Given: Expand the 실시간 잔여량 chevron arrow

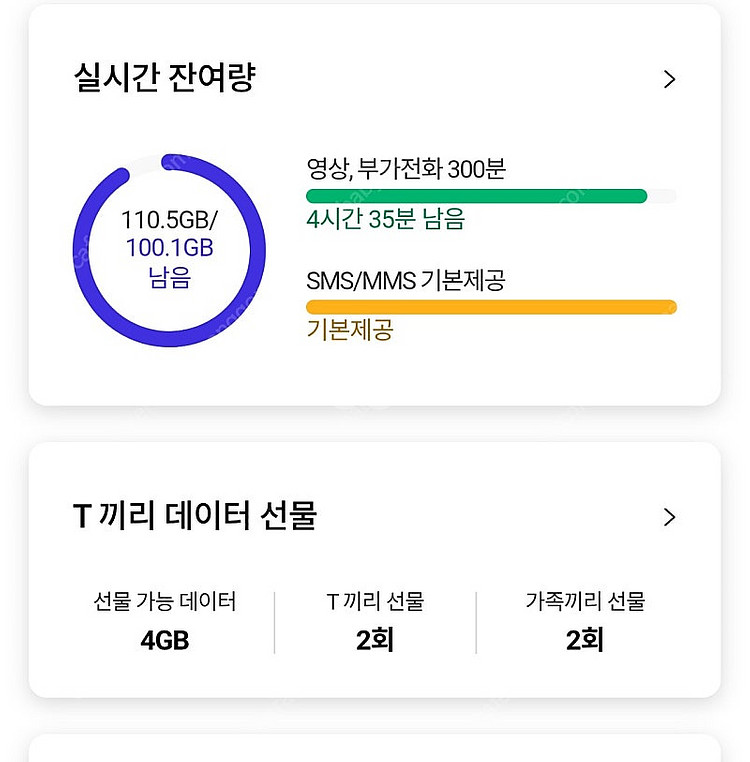Looking at the screenshot, I should click(x=669, y=80).
